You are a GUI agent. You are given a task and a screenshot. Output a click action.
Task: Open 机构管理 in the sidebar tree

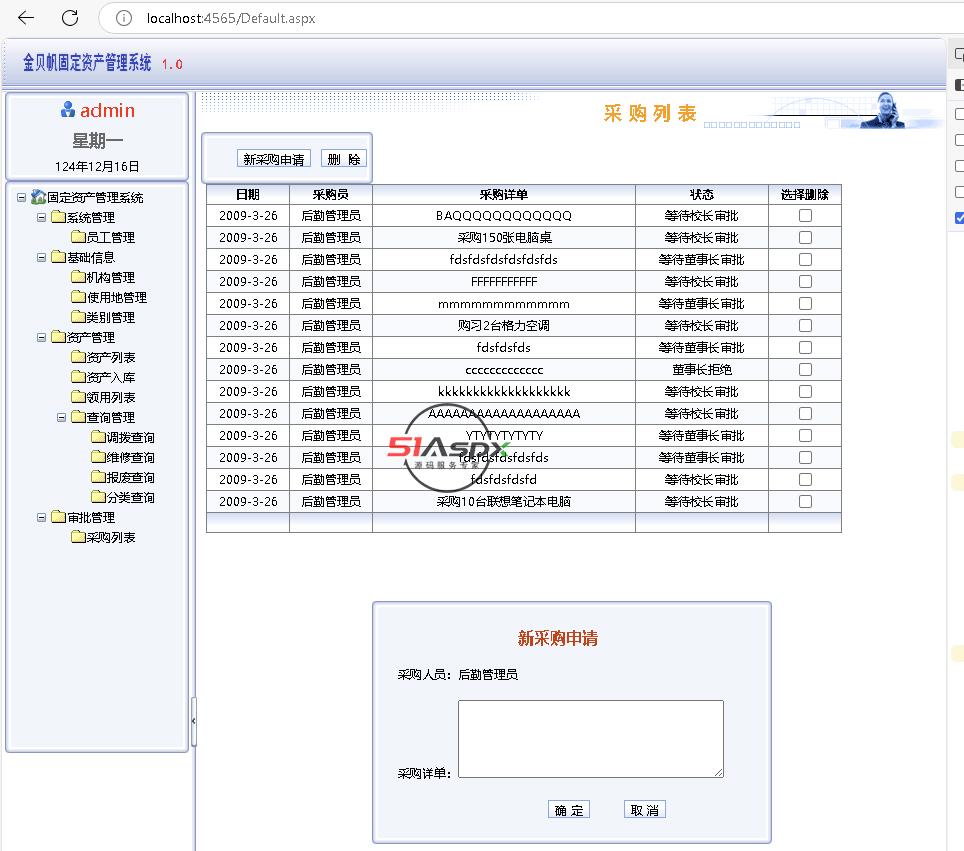click(110, 277)
